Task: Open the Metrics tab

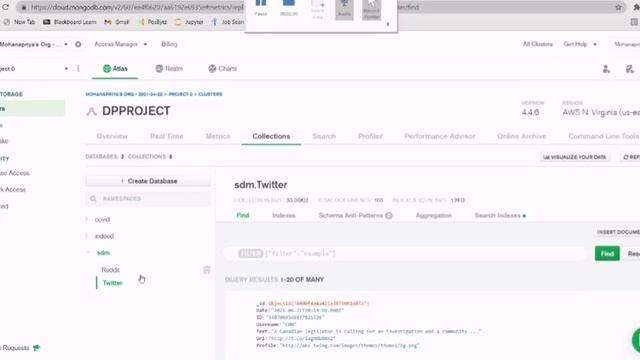Action: pos(218,136)
